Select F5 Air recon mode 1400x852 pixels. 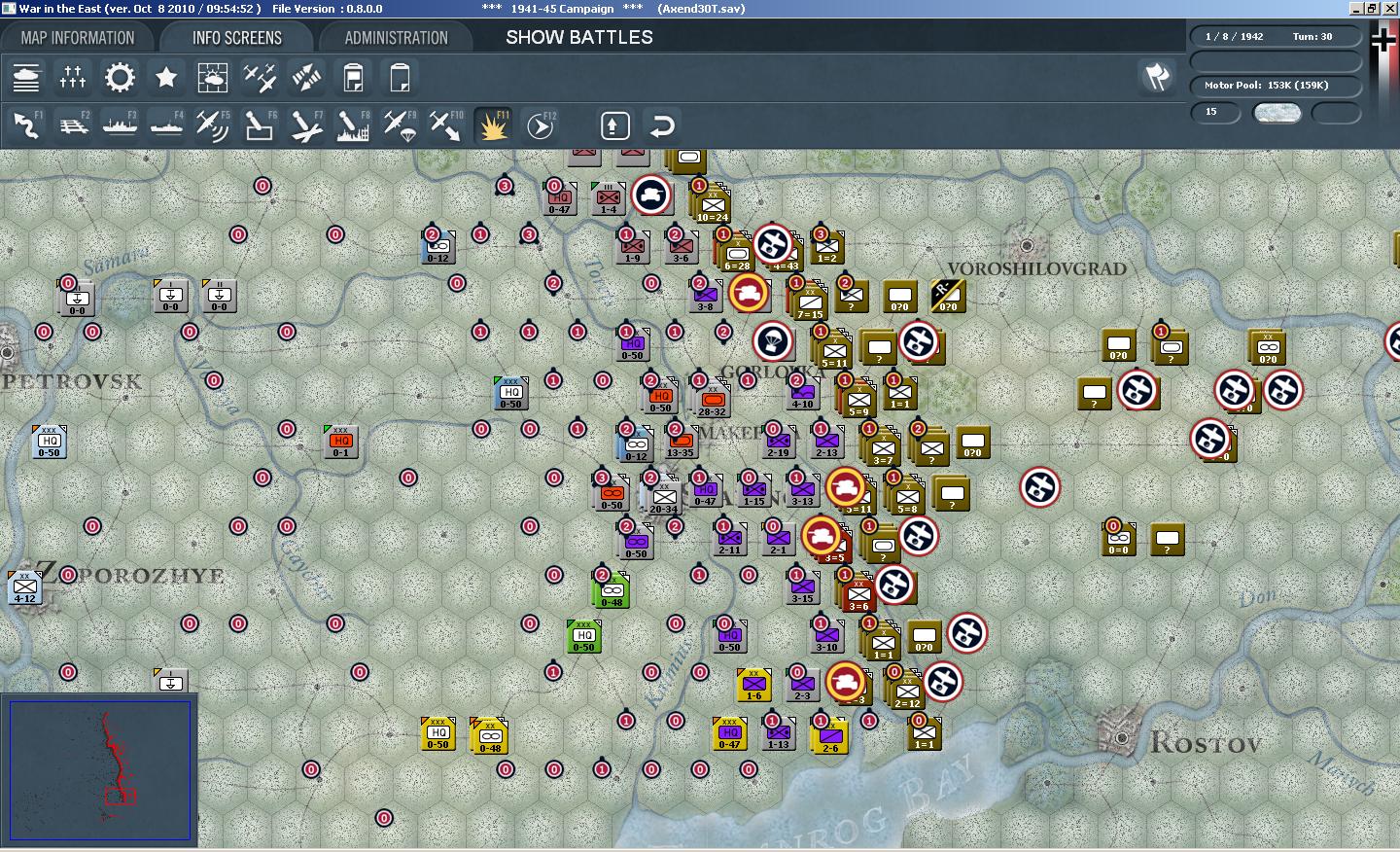(x=213, y=125)
